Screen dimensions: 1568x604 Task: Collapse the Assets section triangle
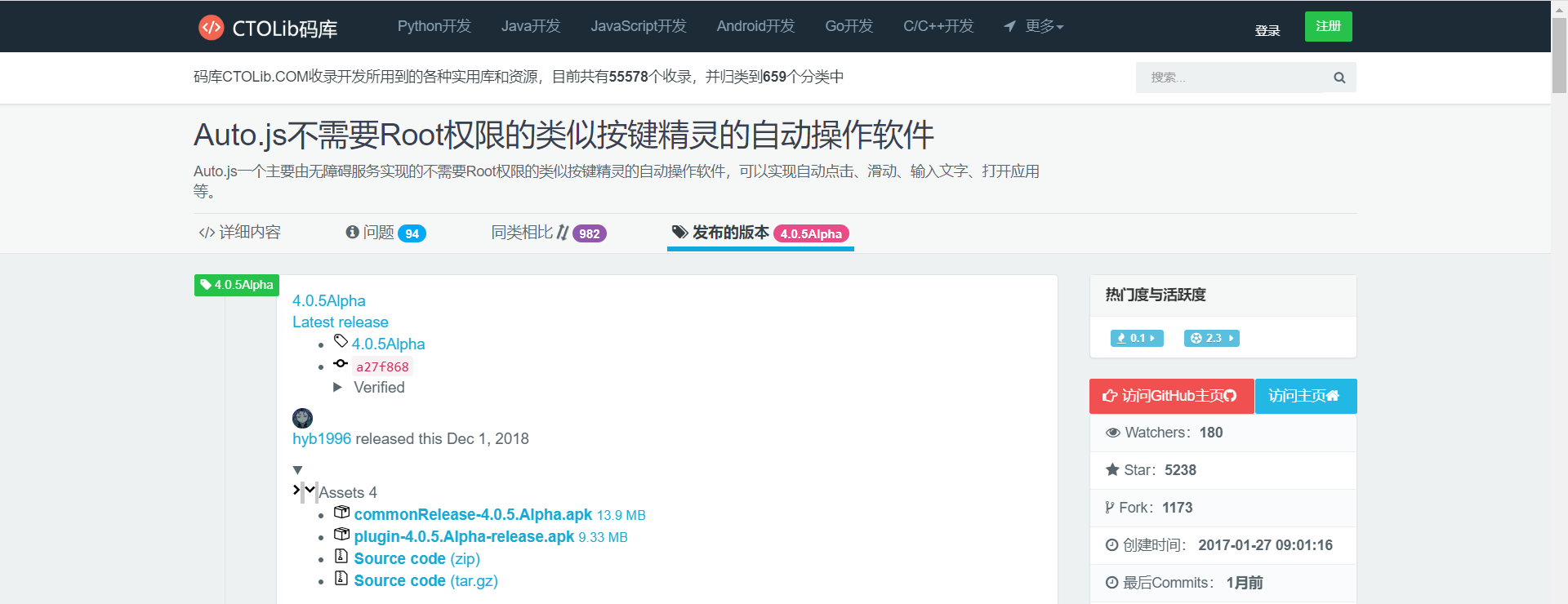pos(298,470)
